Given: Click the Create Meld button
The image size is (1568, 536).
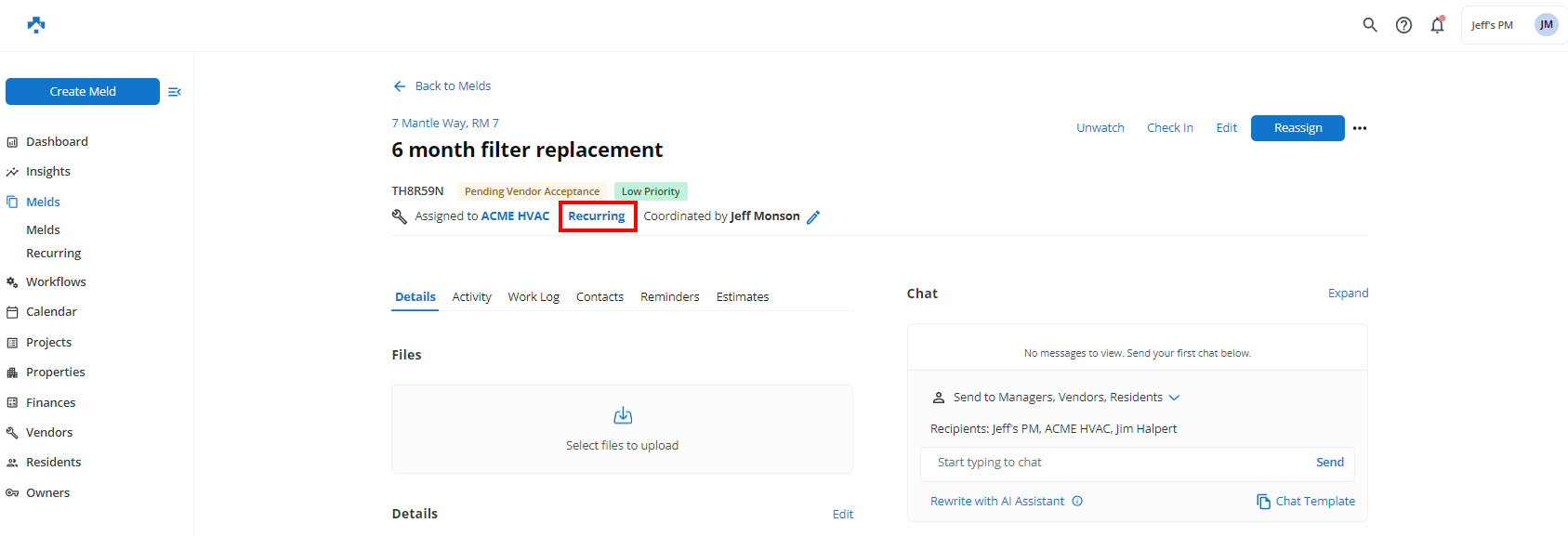Looking at the screenshot, I should click(x=83, y=92).
